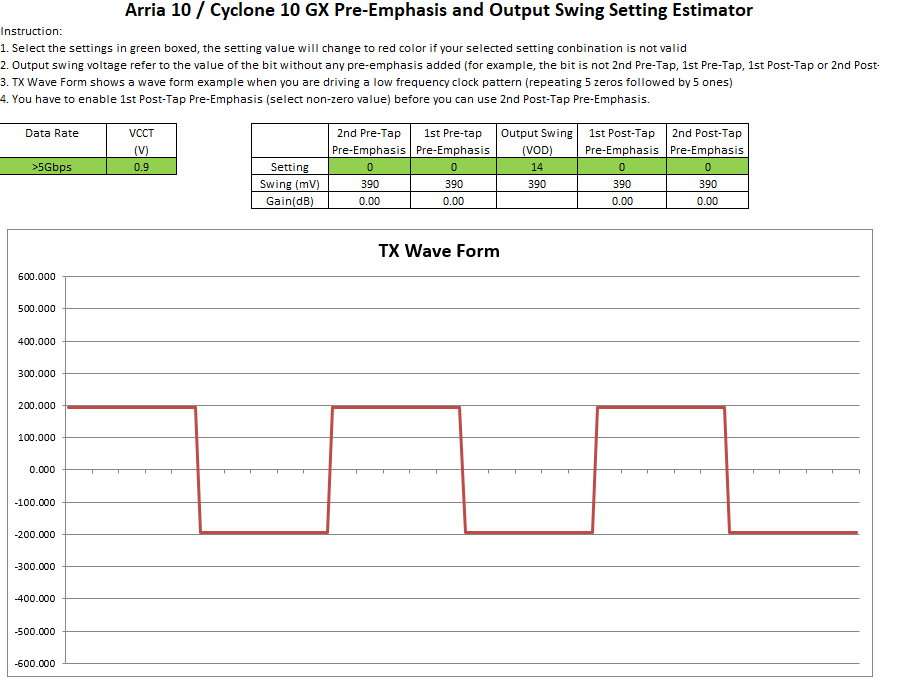This screenshot has width=906, height=694.
Task: Click the 1st Pre-tap Pre-Emphasis column header
Action: [454, 141]
